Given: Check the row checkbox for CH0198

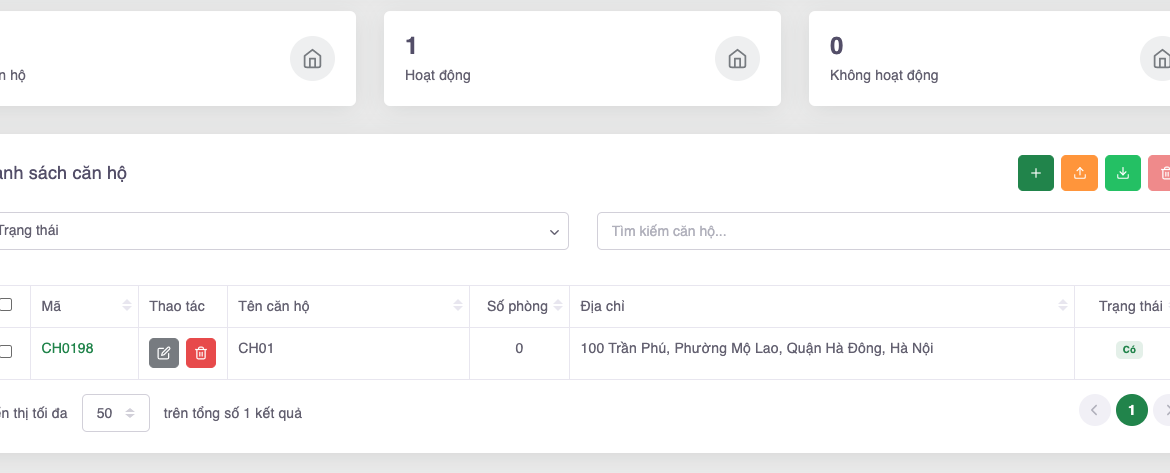Looking at the screenshot, I should (6, 352).
